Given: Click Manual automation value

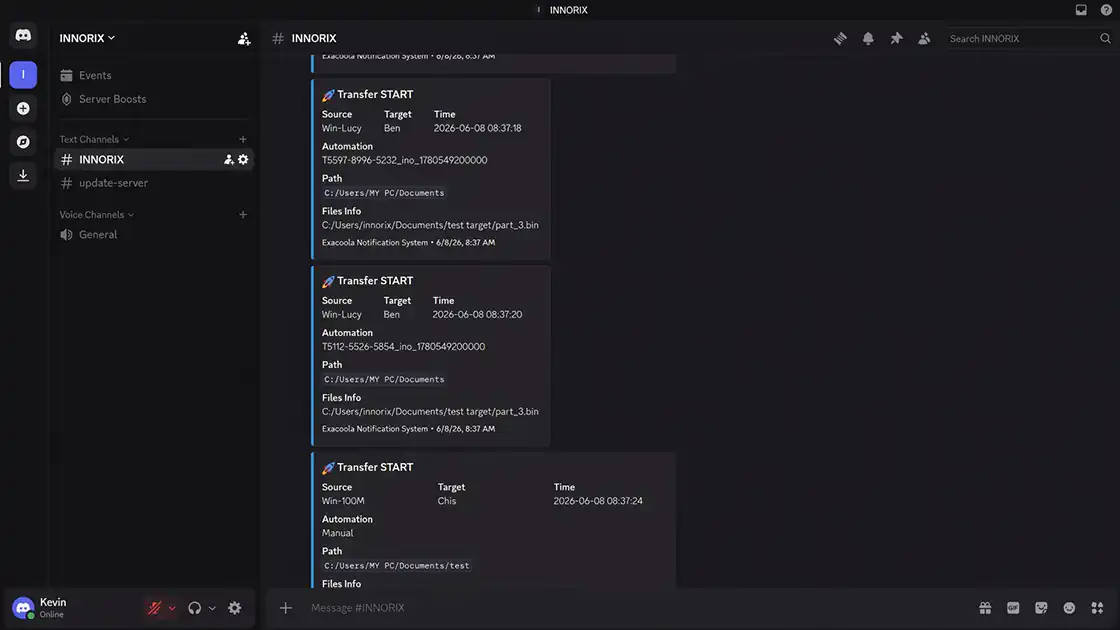Looking at the screenshot, I should [x=337, y=533].
